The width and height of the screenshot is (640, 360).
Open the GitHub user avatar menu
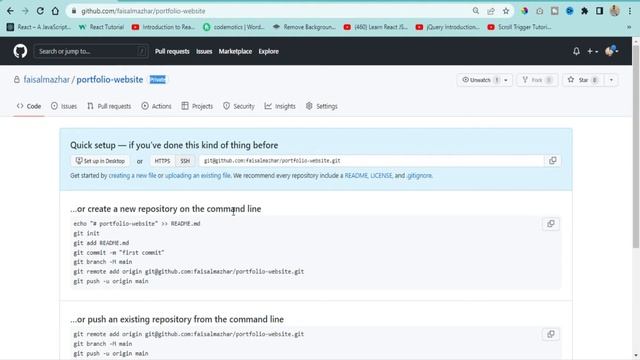(611, 51)
